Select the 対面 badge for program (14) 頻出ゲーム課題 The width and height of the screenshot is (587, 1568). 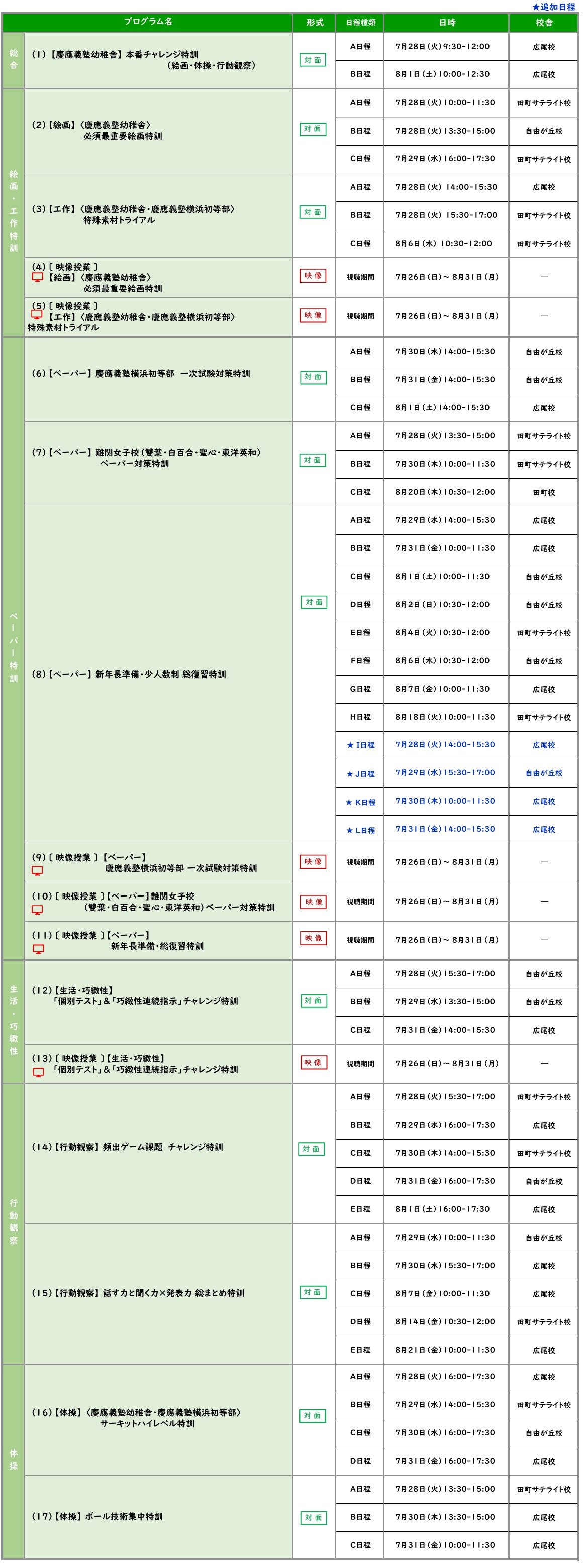(x=311, y=1149)
